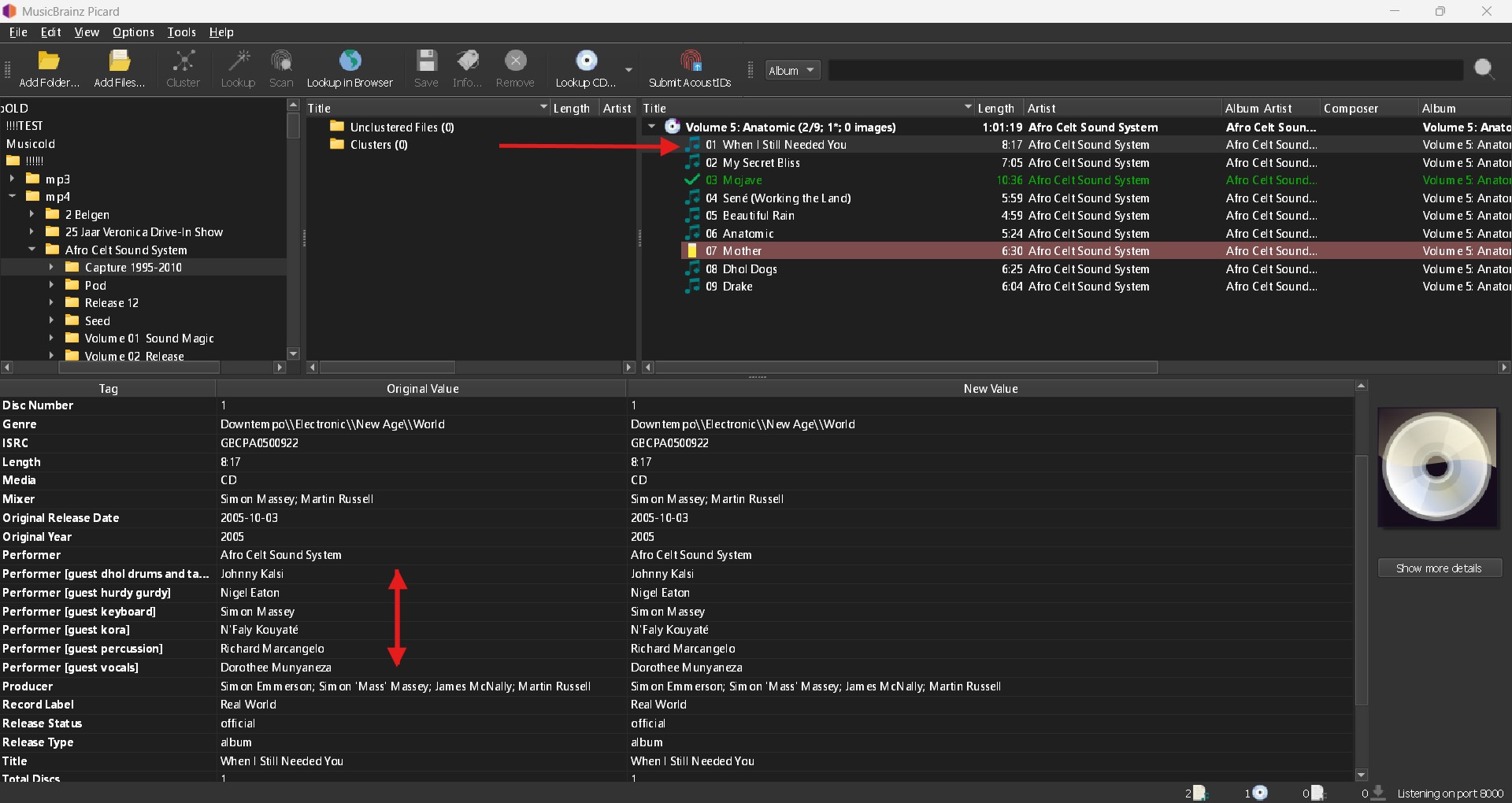This screenshot has height=803, width=1512.
Task: Click the file browser vertical scrollbar
Action: (293, 125)
